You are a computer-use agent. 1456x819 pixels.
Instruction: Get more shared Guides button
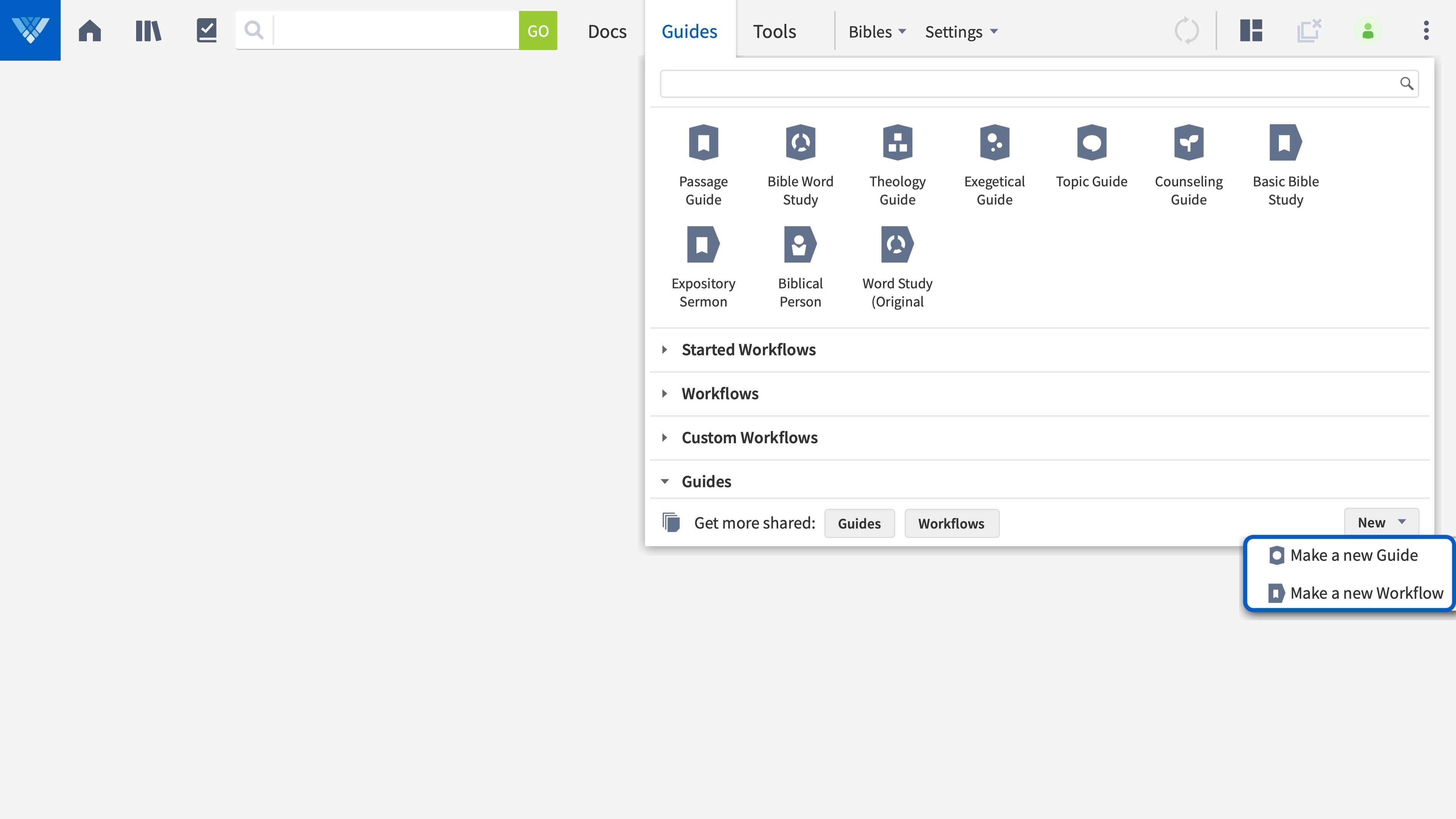point(859,523)
